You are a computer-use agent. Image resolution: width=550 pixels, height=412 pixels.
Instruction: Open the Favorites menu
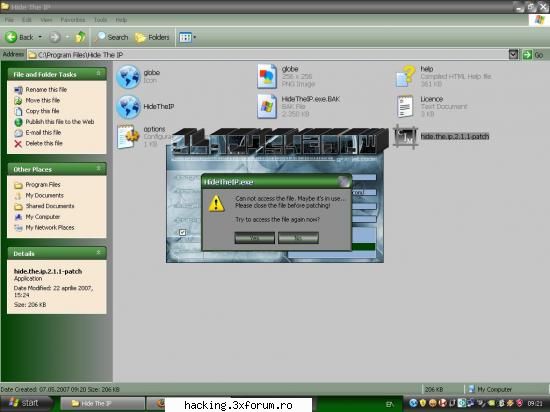pyautogui.click(x=73, y=20)
